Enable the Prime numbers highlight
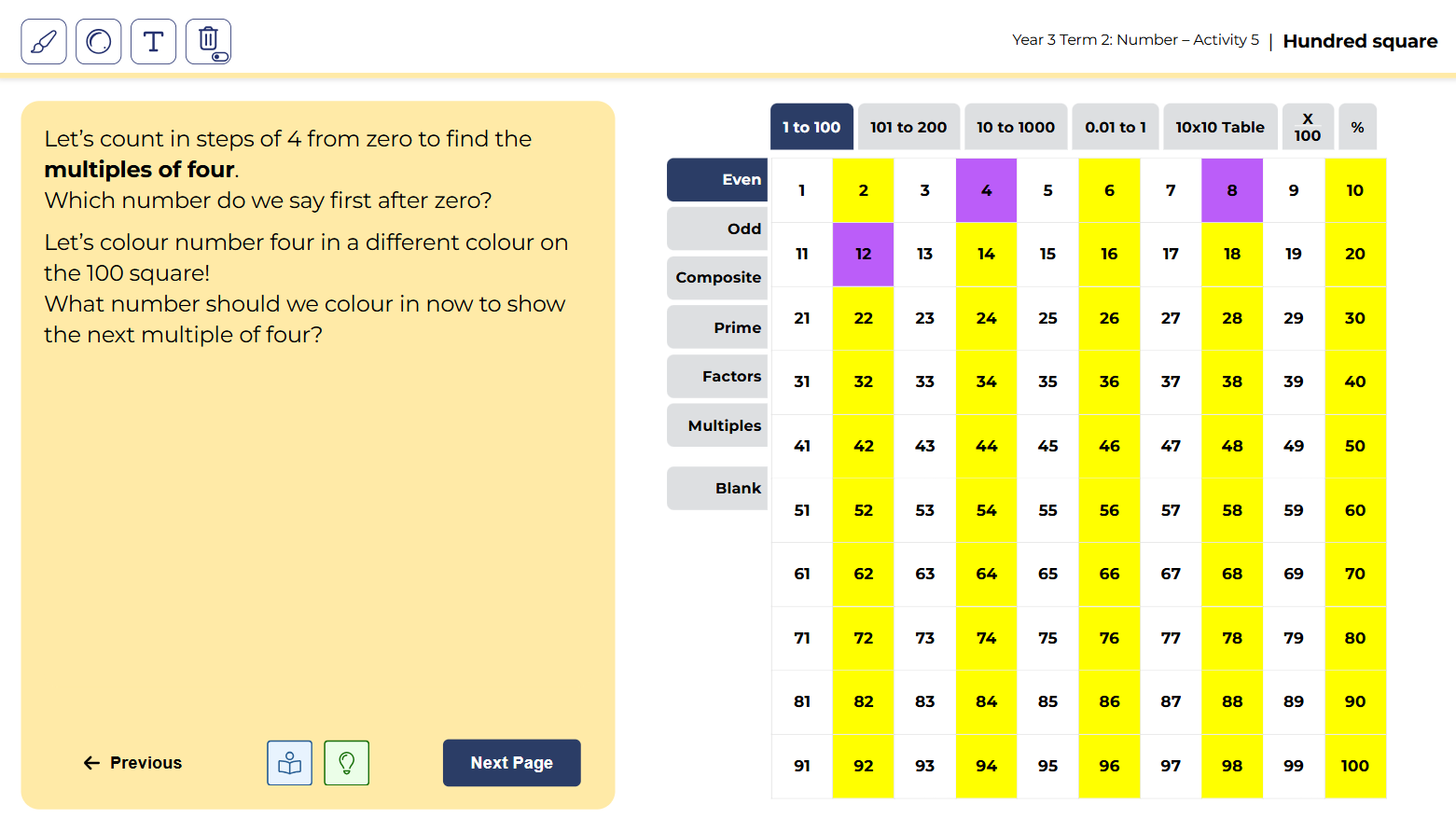The width and height of the screenshot is (1456, 818). [x=717, y=327]
